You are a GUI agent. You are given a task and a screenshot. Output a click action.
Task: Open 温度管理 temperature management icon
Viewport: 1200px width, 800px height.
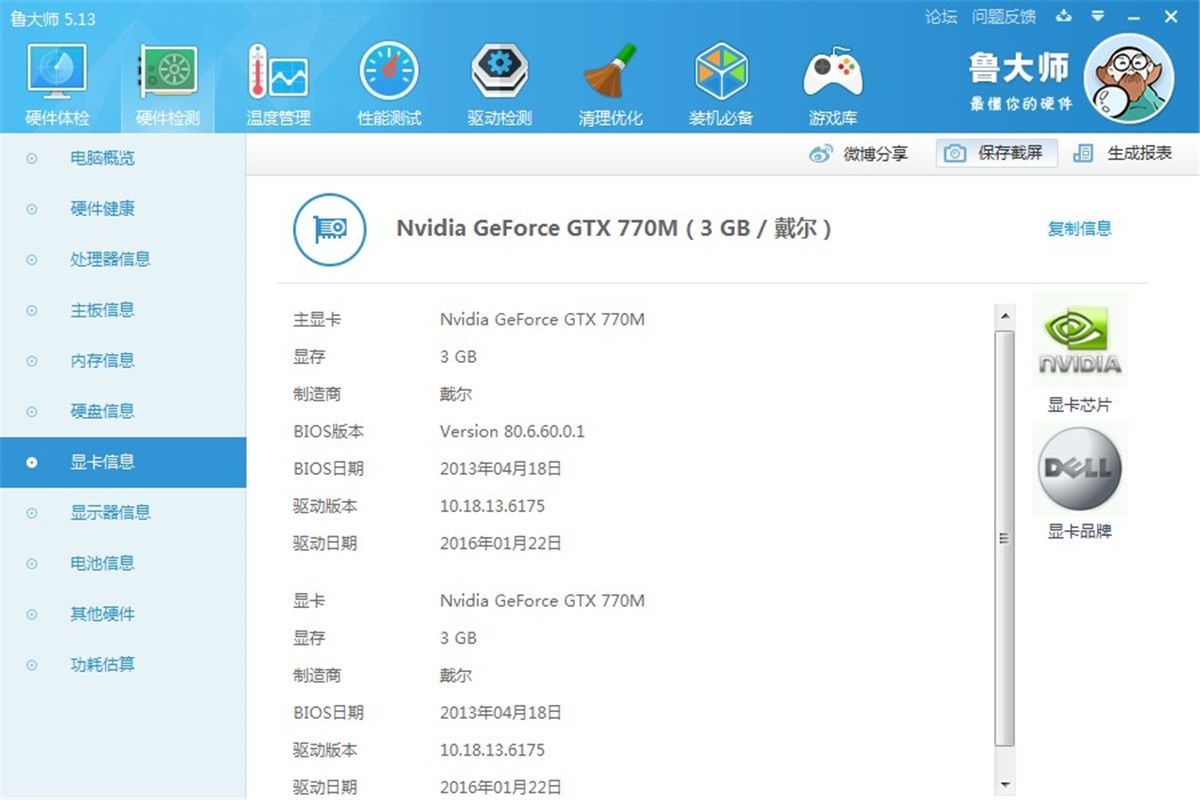tap(278, 72)
